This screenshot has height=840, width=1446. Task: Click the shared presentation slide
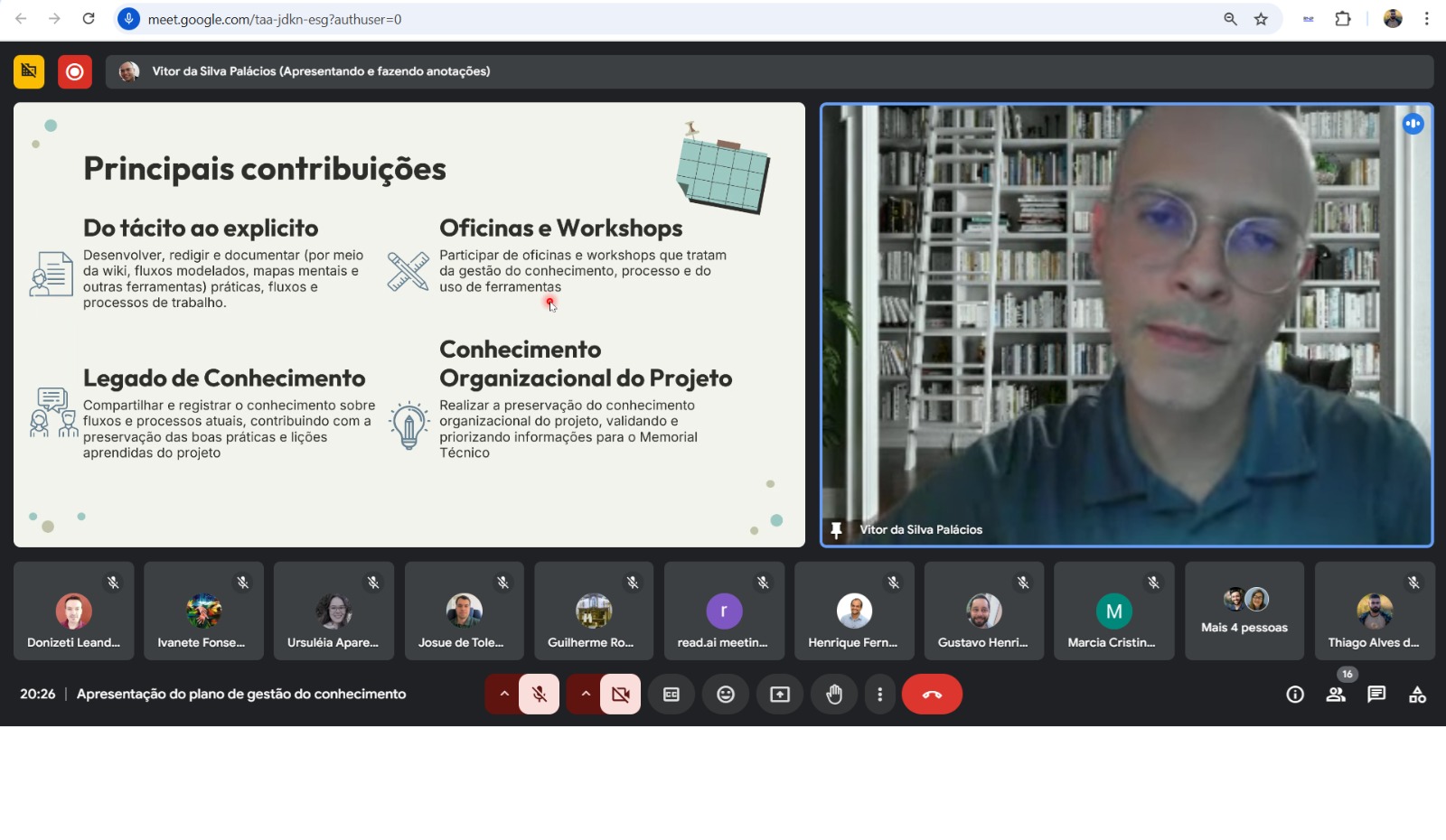(409, 325)
